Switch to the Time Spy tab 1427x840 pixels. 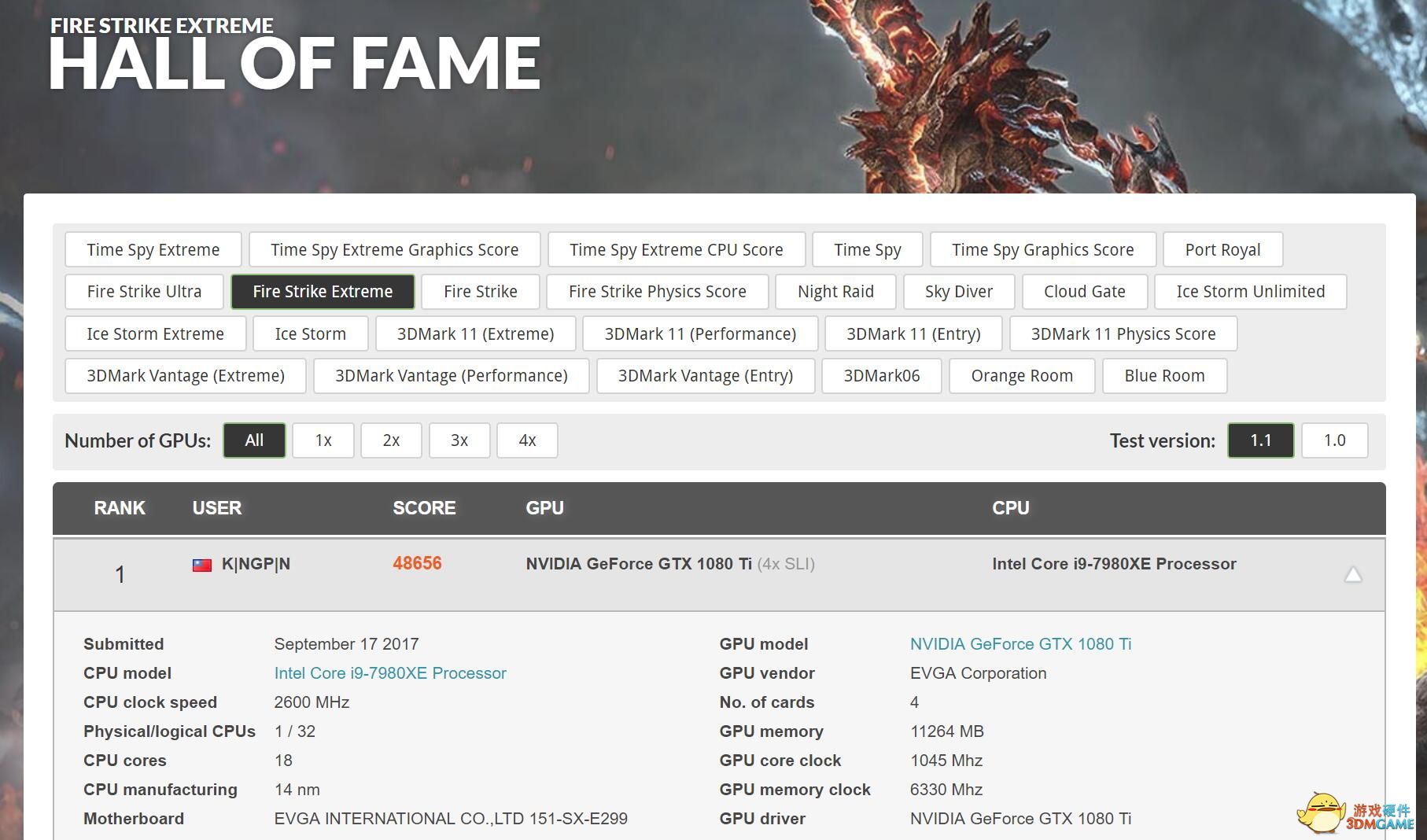tap(868, 249)
